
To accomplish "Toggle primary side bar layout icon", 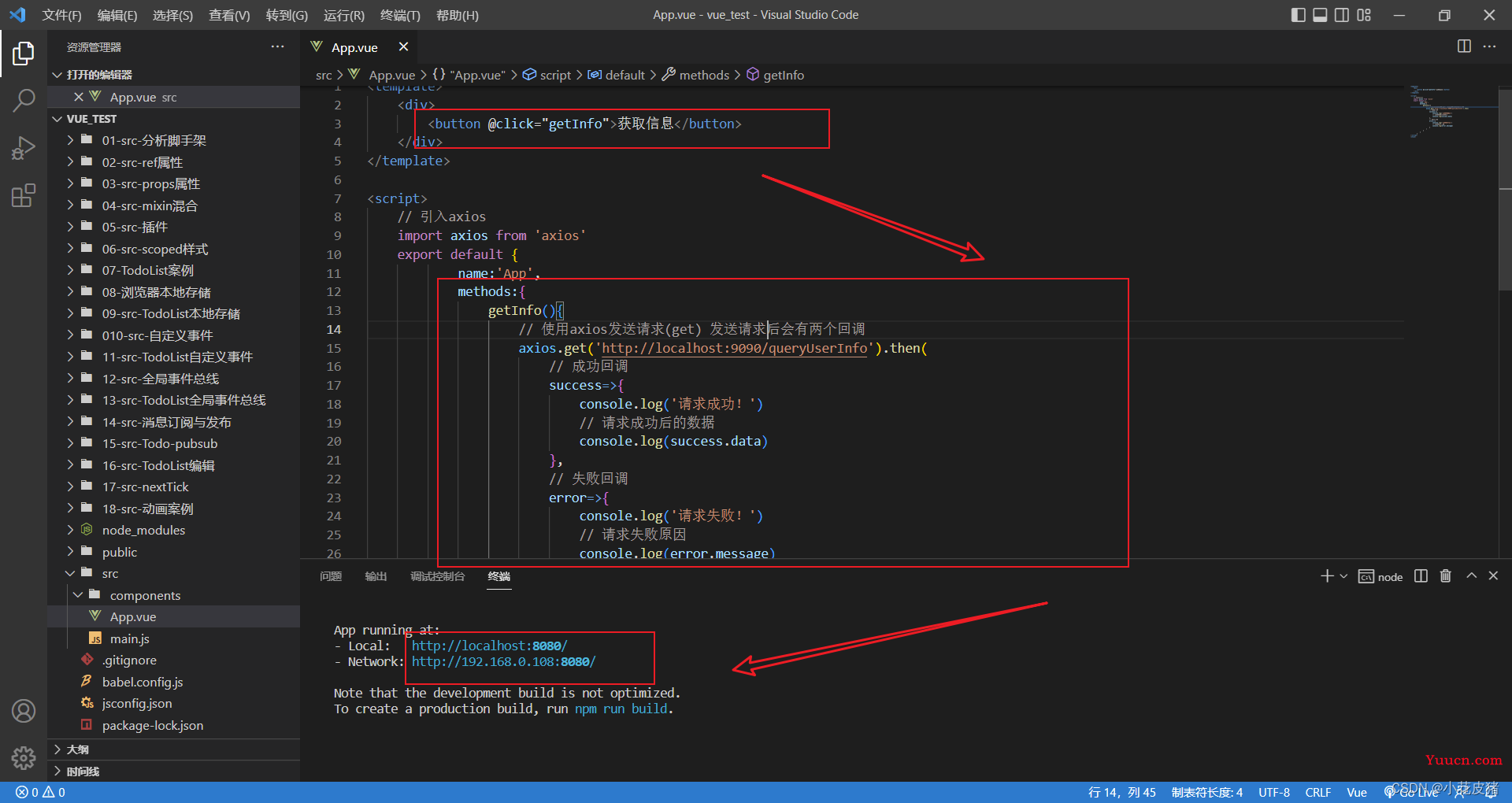I will click(1299, 15).
